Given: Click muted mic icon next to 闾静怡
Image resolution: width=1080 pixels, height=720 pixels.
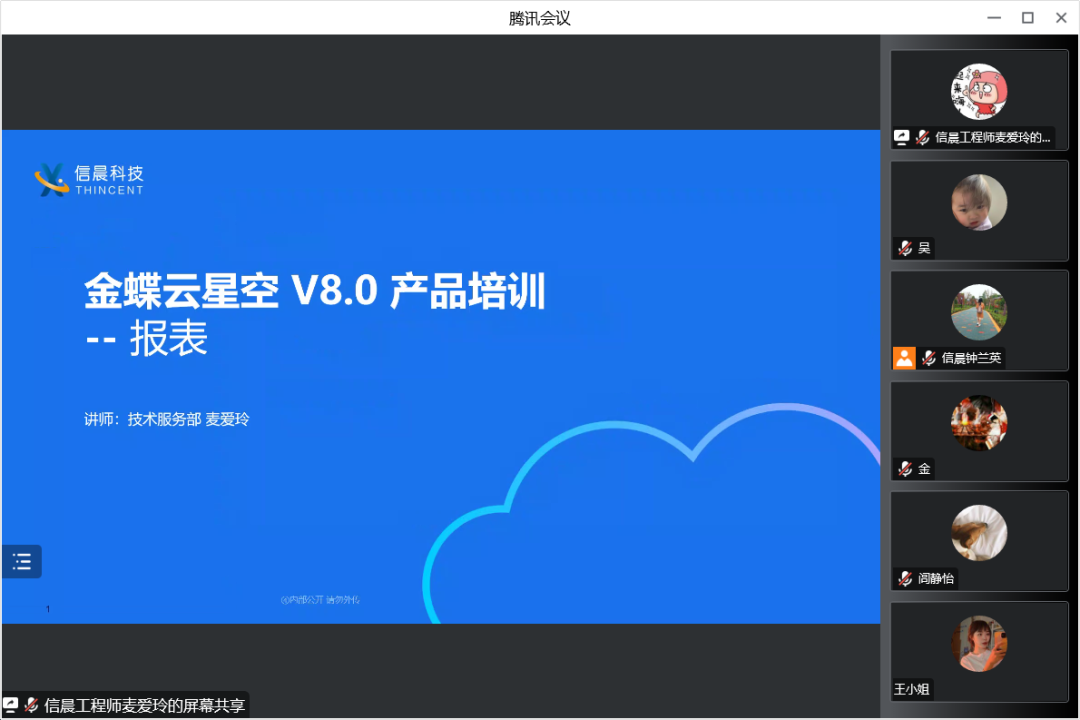Looking at the screenshot, I should point(905,579).
